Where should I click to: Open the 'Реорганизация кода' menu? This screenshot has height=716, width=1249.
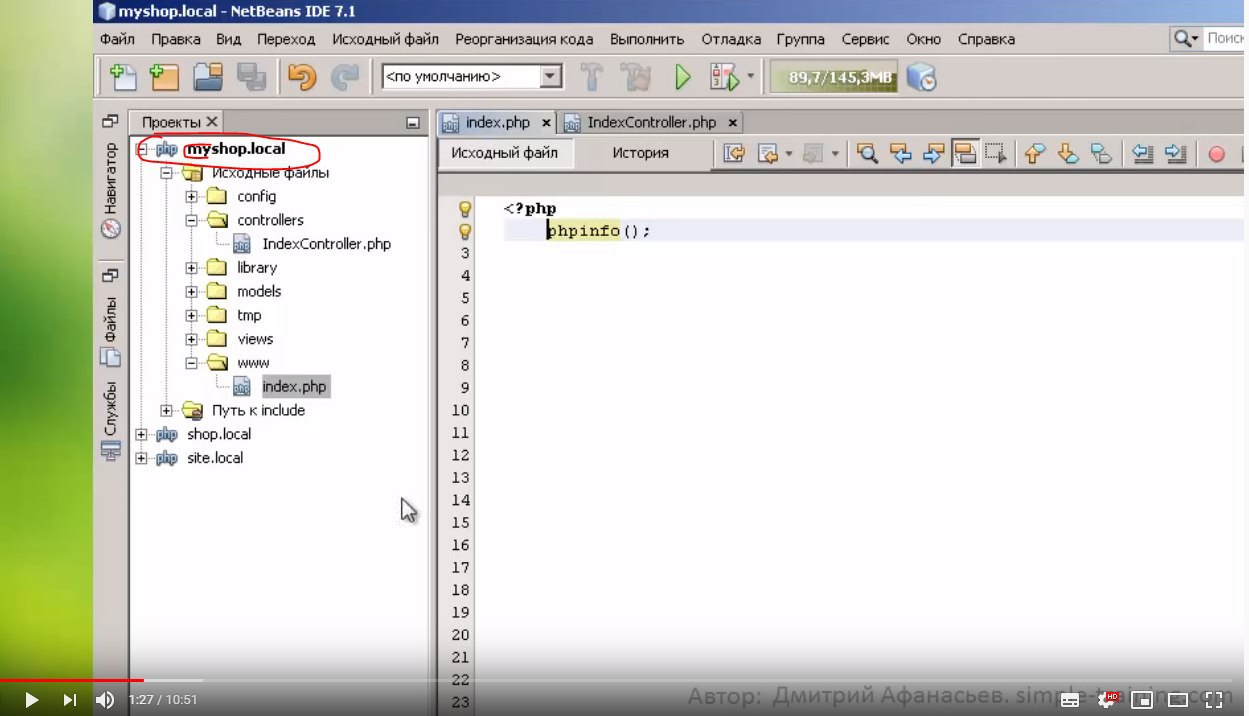coord(524,39)
